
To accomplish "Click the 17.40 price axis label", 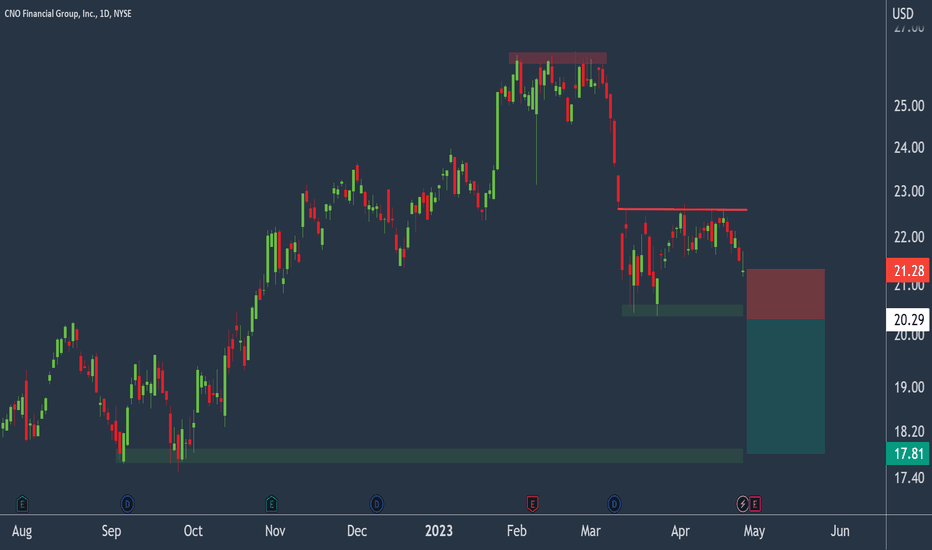I will [909, 477].
